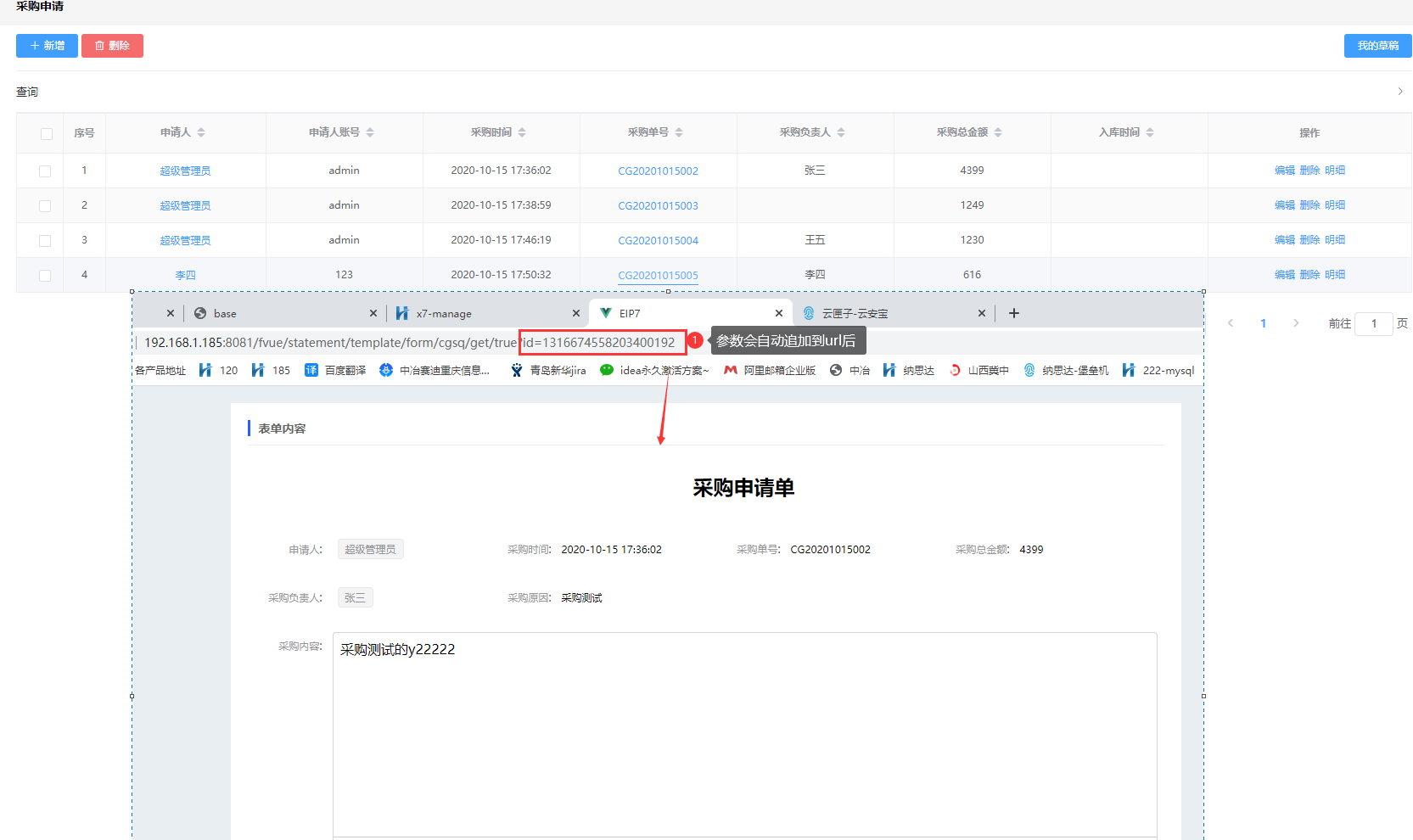
Task: Click 编辑 for the first row
Action: pyautogui.click(x=1284, y=171)
